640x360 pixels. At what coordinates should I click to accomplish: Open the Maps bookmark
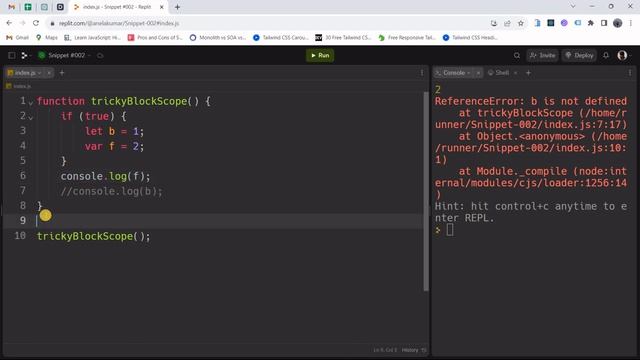pyautogui.click(x=47, y=38)
